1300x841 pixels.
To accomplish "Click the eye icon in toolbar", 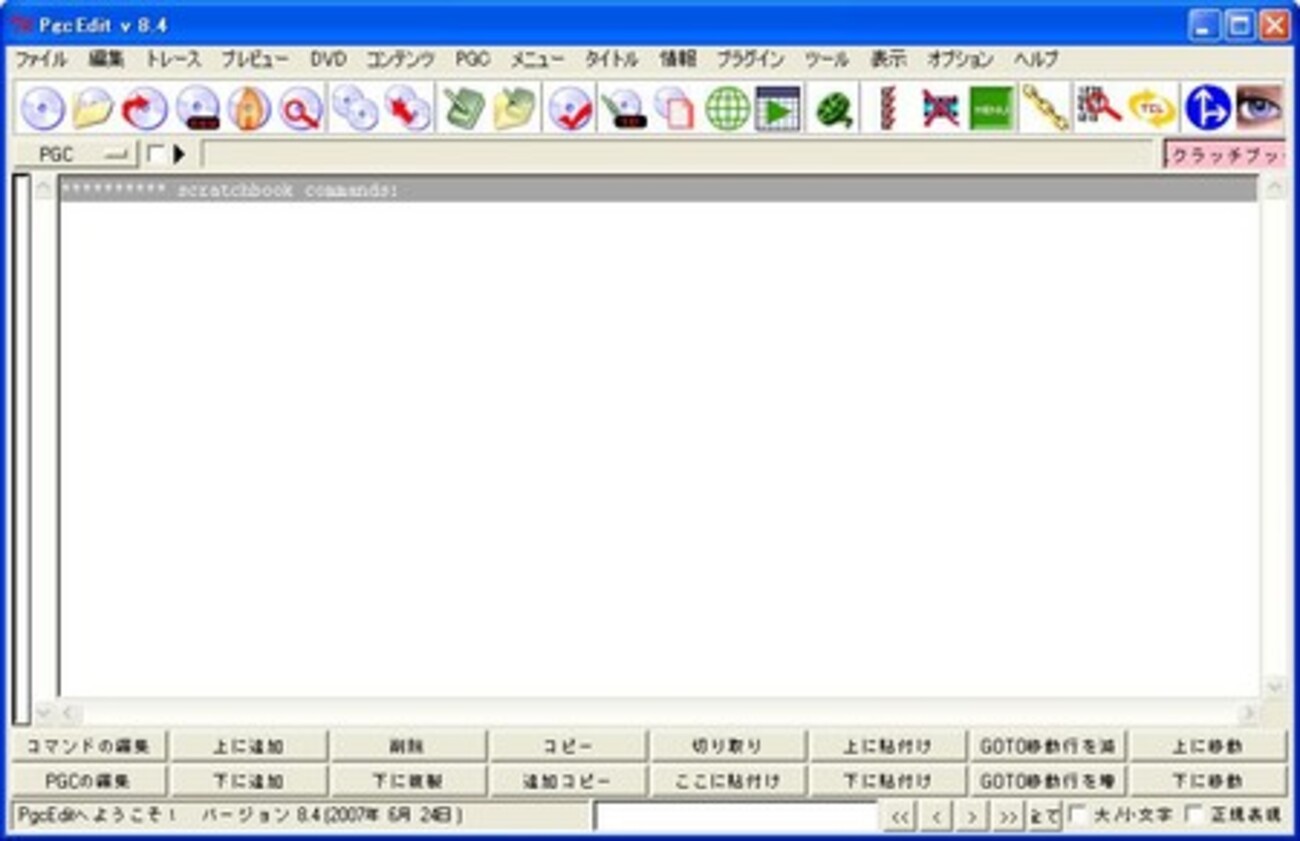I will [x=1259, y=108].
